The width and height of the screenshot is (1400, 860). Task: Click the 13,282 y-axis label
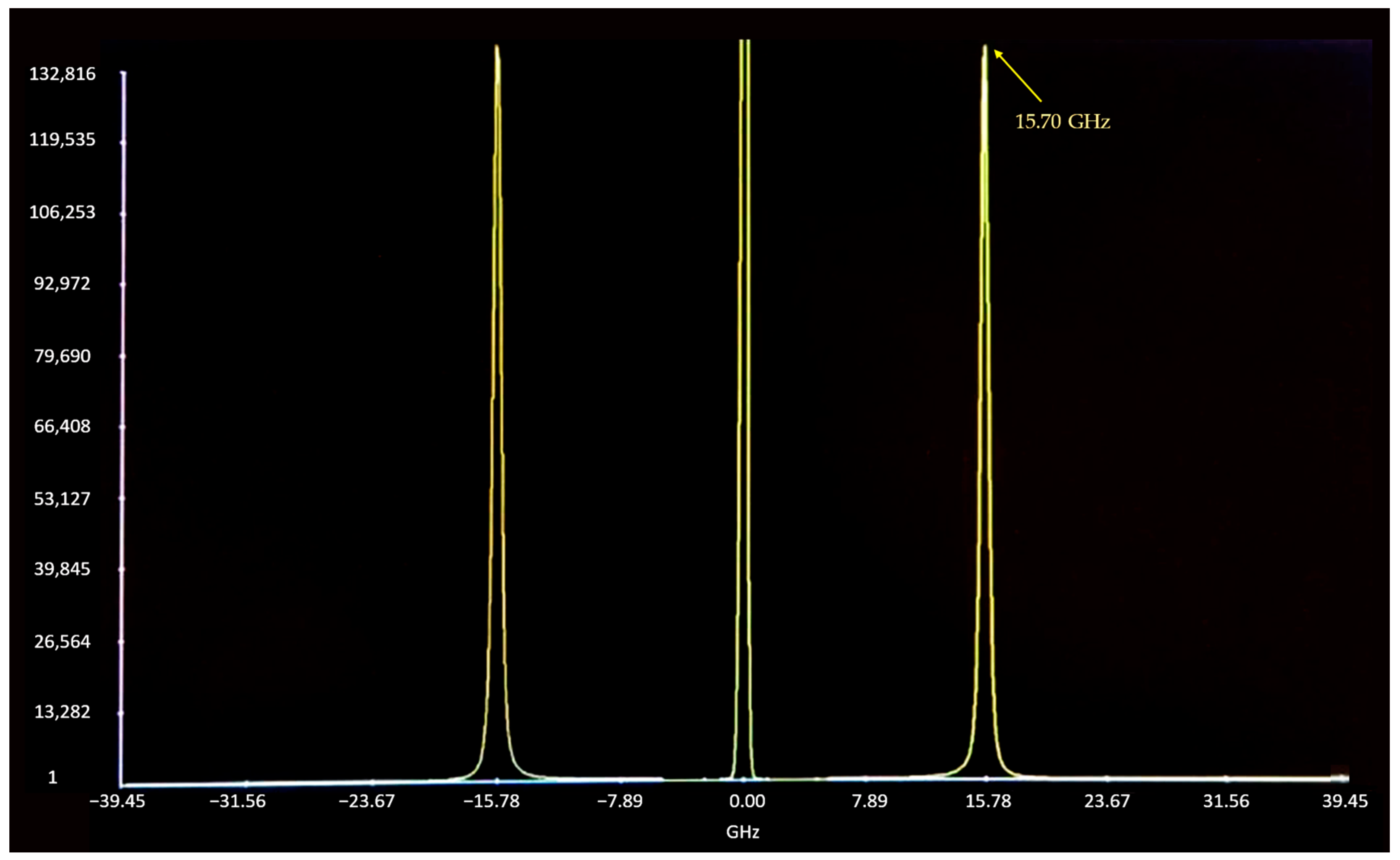point(63,711)
